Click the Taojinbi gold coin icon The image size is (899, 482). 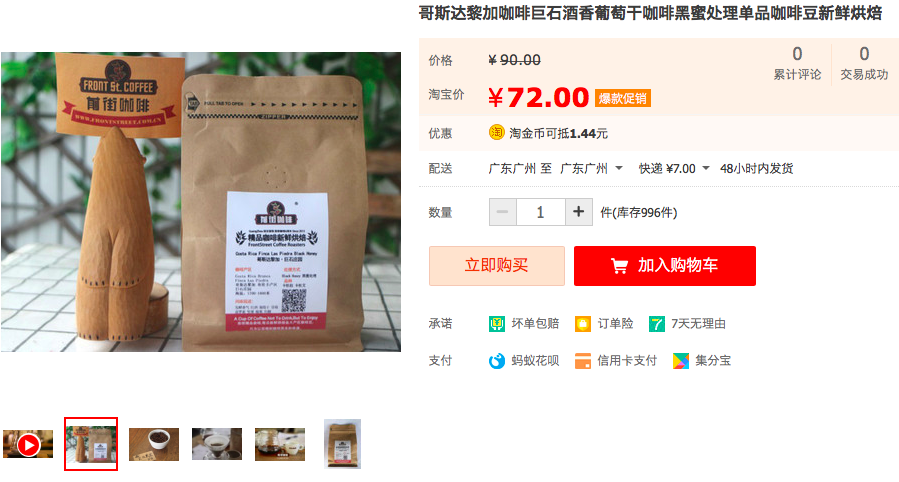coord(497,132)
